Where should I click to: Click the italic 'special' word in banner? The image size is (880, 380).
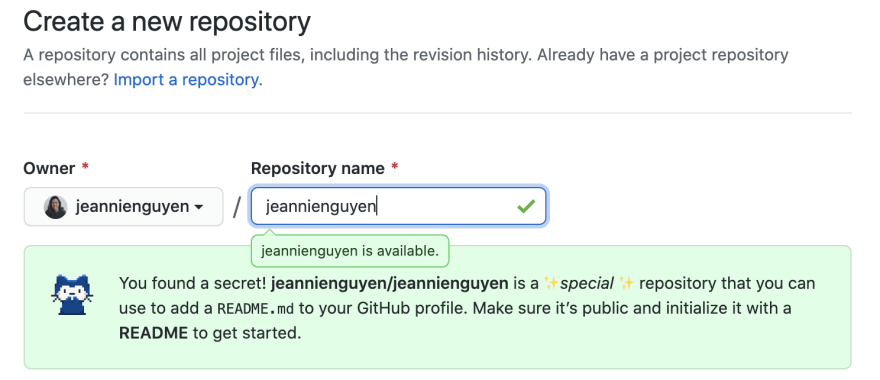point(587,283)
